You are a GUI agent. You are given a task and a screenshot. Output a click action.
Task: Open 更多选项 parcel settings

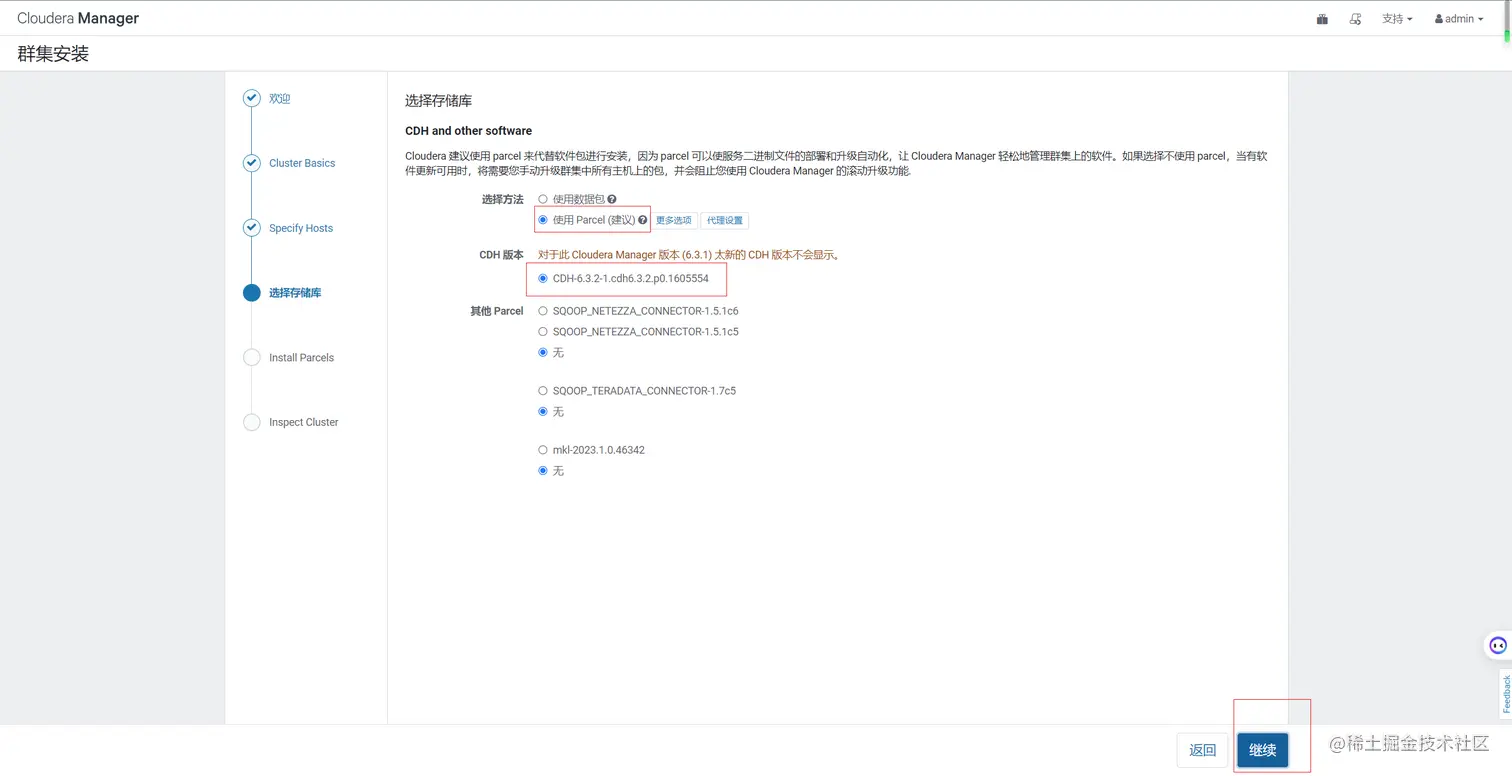click(x=674, y=220)
